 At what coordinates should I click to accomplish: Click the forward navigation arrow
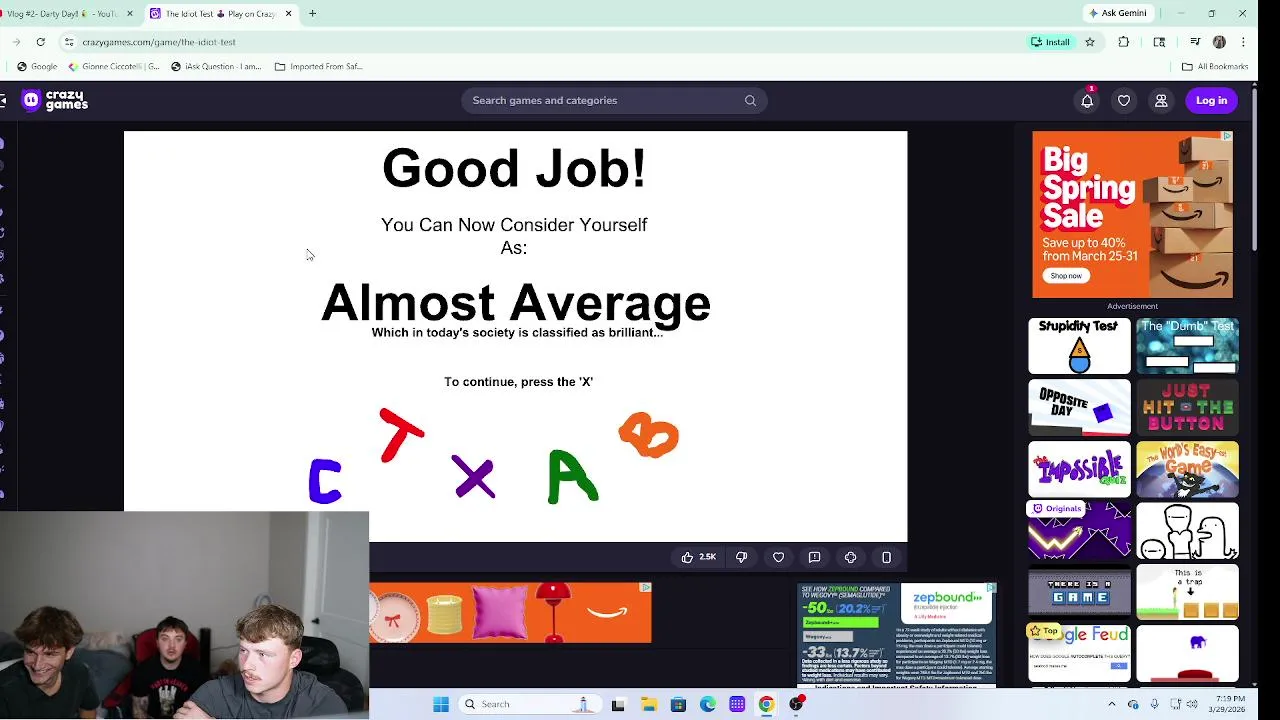[17, 42]
